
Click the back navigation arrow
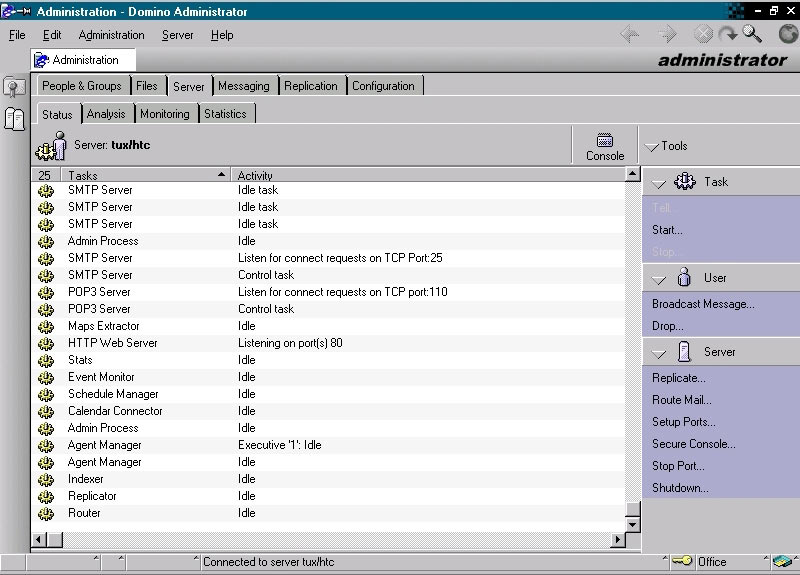point(630,34)
